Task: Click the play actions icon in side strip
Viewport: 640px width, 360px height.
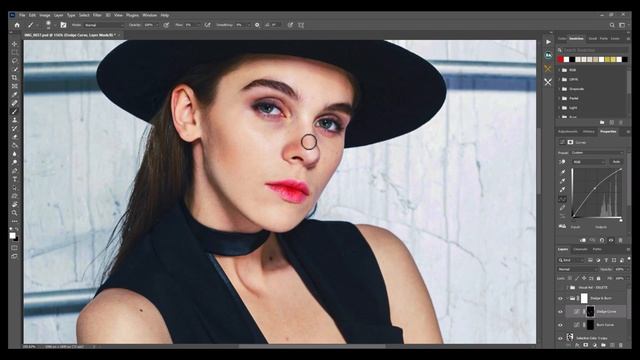Action: coord(548,42)
